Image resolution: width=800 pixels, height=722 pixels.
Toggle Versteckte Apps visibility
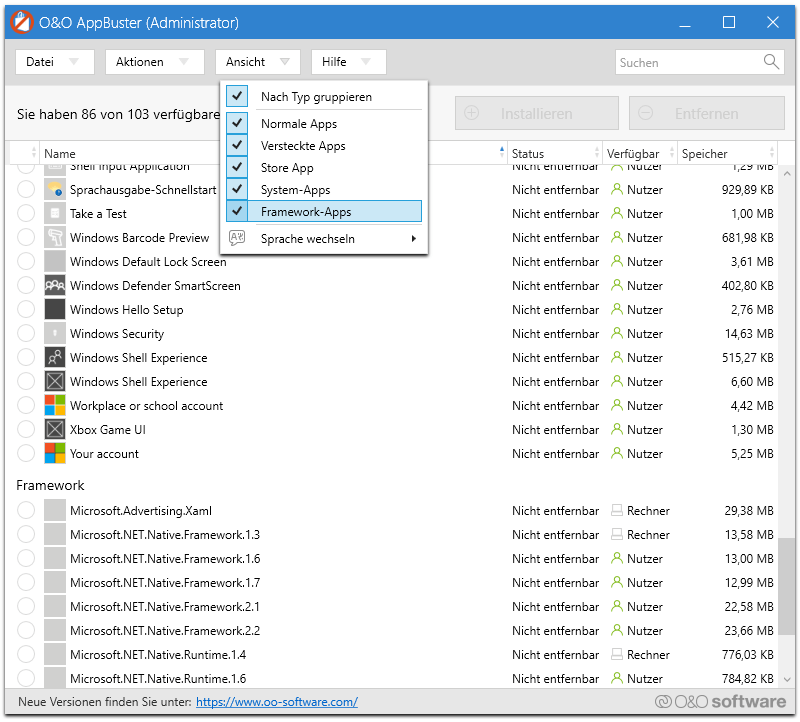237,145
